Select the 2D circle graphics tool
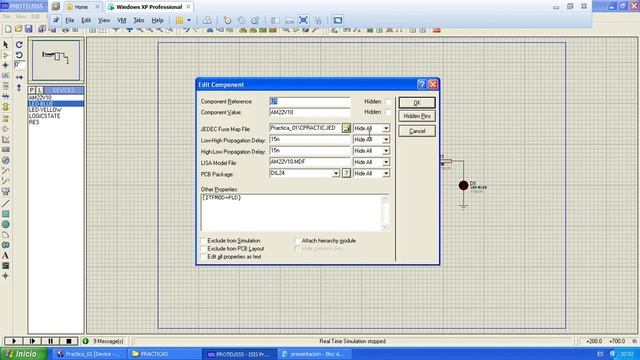 tap(5, 224)
